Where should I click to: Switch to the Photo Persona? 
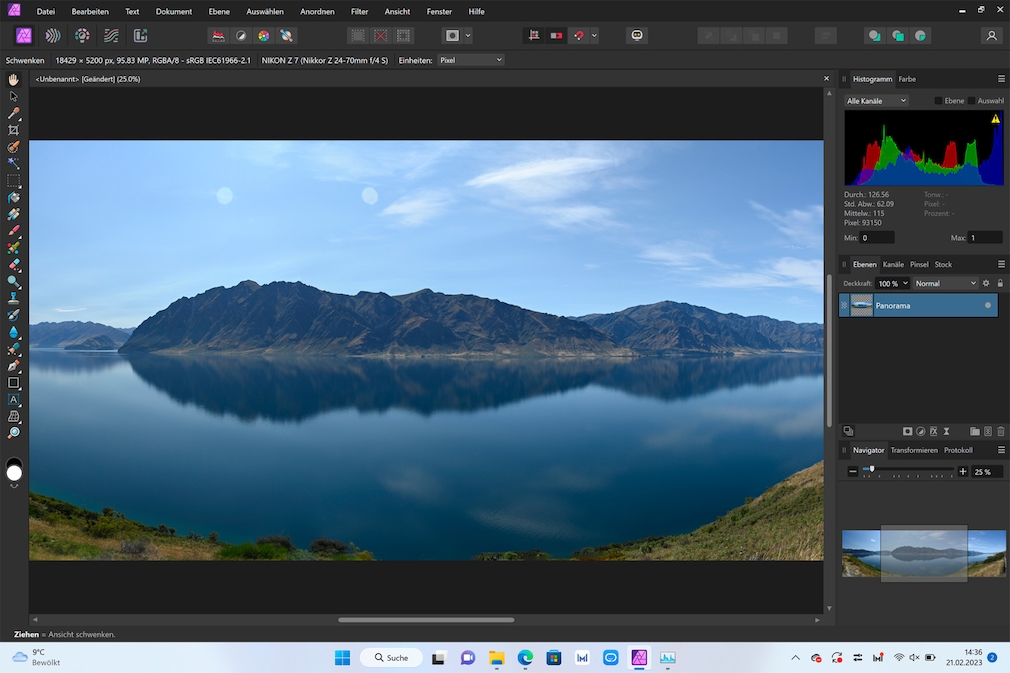24,35
